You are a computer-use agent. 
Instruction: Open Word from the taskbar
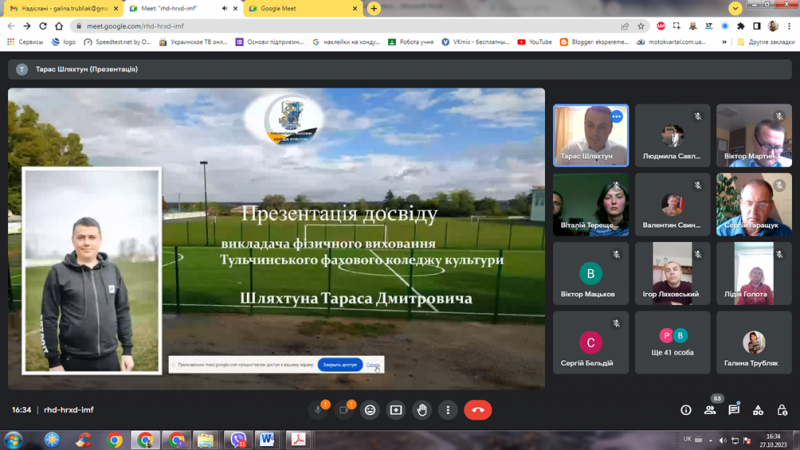tap(267, 440)
